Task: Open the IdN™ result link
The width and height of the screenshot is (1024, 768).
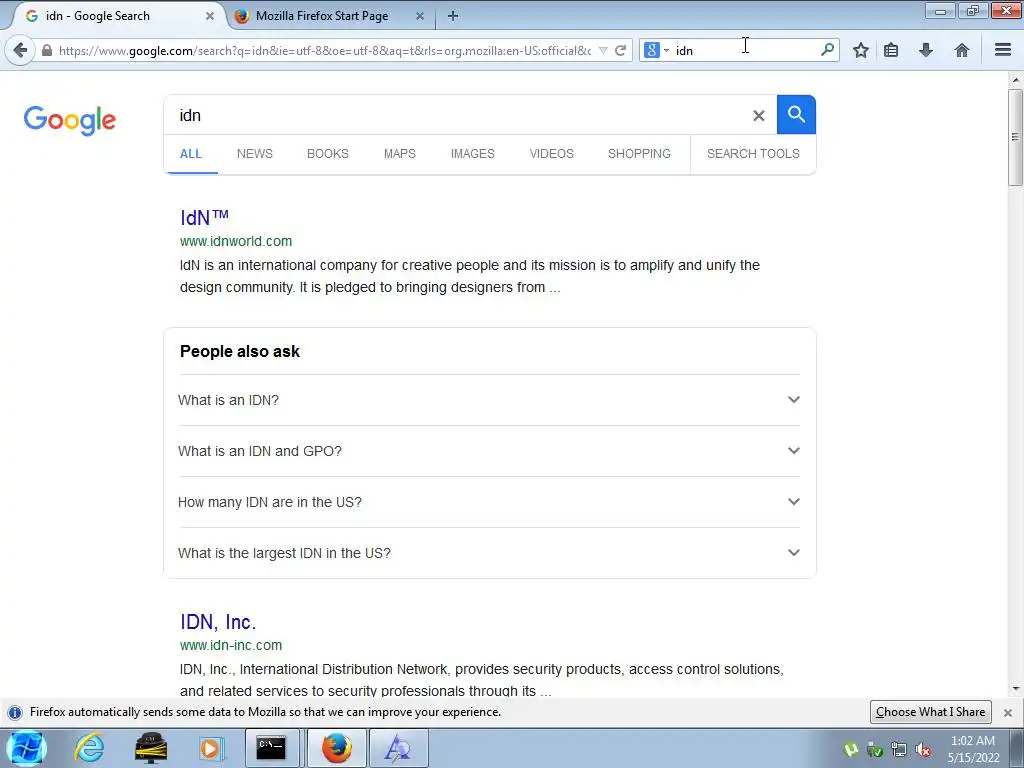Action: [204, 217]
